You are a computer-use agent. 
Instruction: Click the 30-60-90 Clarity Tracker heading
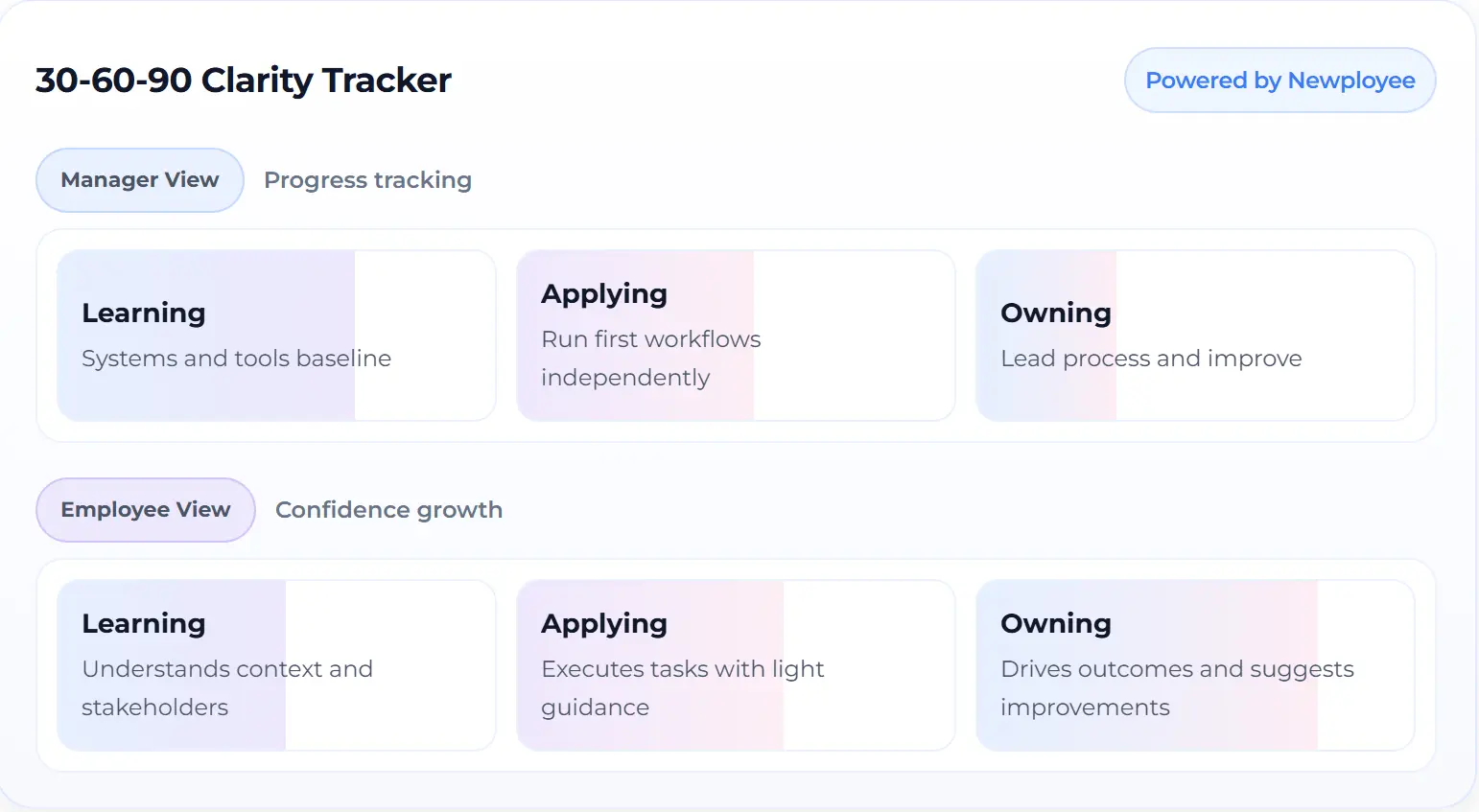pos(242,81)
